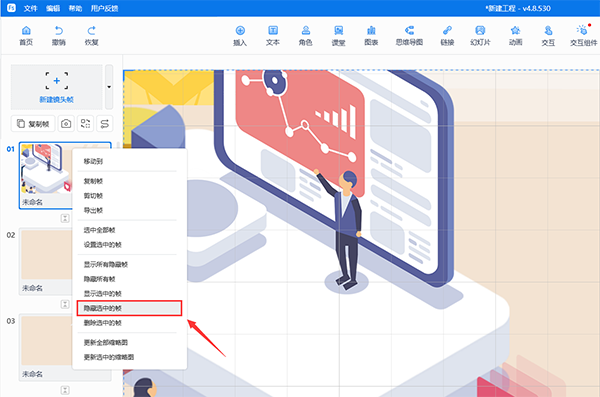This screenshot has width=600, height=397.
Task: Open the 图表 chart tool
Action: tap(371, 36)
